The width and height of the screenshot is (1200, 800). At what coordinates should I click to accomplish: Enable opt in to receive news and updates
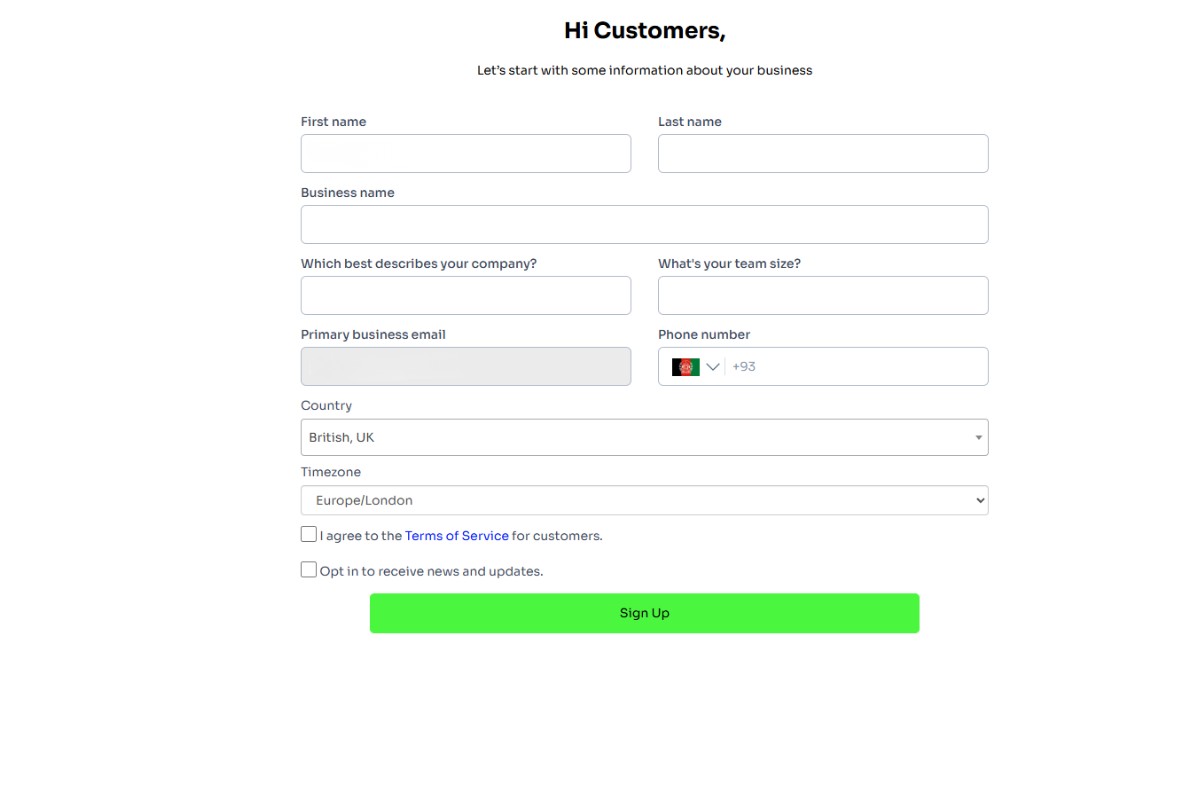[309, 569]
